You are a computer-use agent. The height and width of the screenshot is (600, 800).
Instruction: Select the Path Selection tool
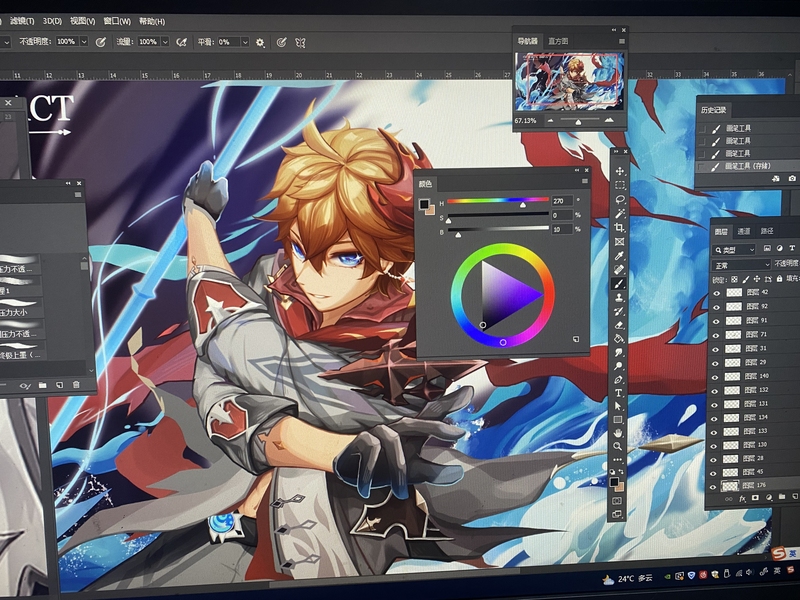[618, 406]
